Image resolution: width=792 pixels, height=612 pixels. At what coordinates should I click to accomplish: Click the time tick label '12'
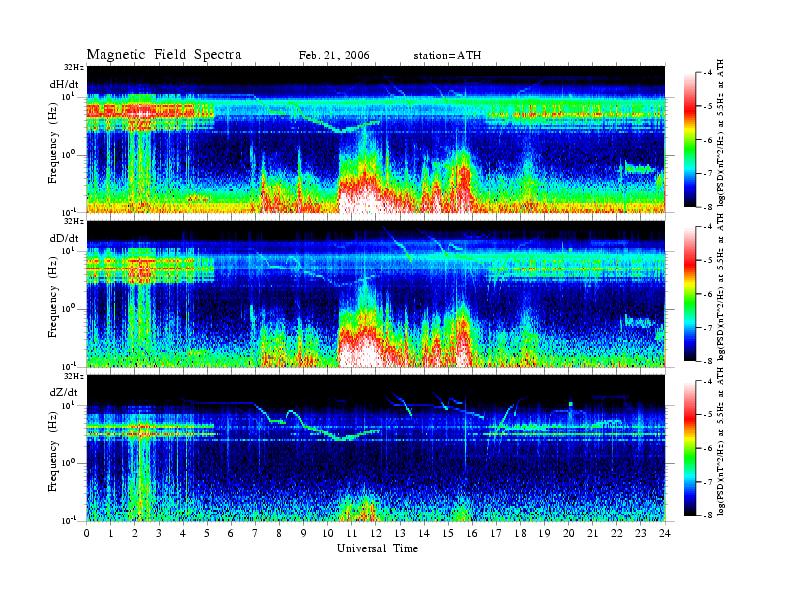click(376, 534)
